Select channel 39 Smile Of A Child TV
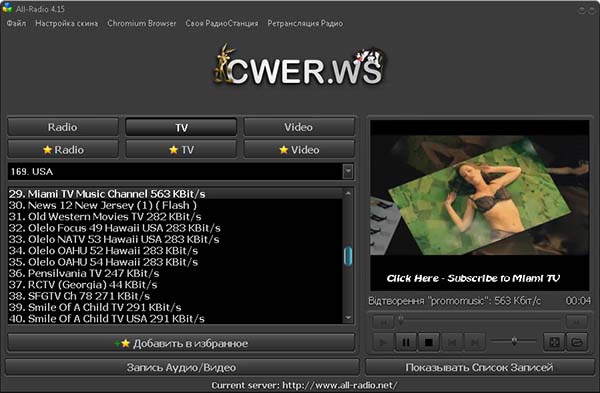Screen dimensions: 600x393 [x=175, y=307]
